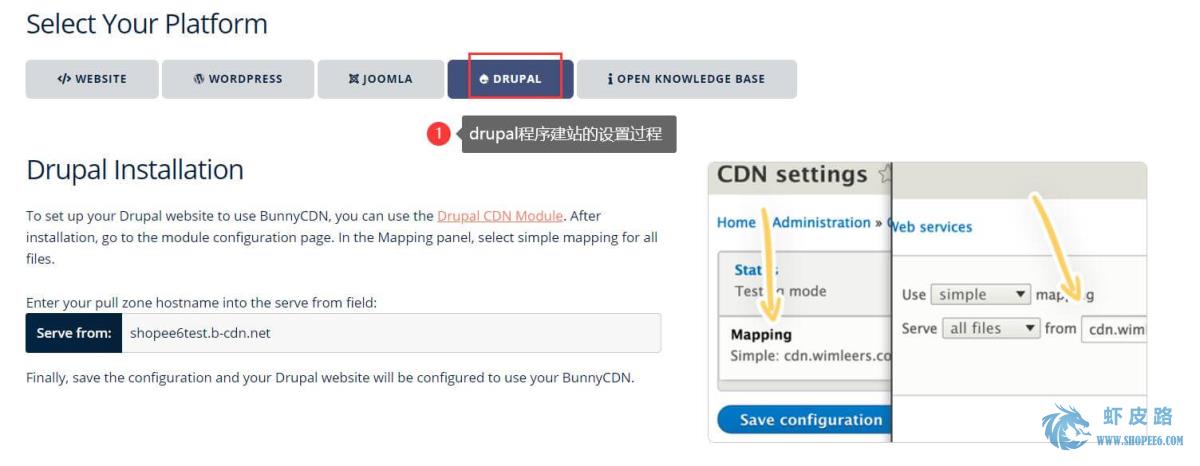Image resolution: width=1200 pixels, height=466 pixels.
Task: Click the cdn.wim from text field
Action: 1114,328
